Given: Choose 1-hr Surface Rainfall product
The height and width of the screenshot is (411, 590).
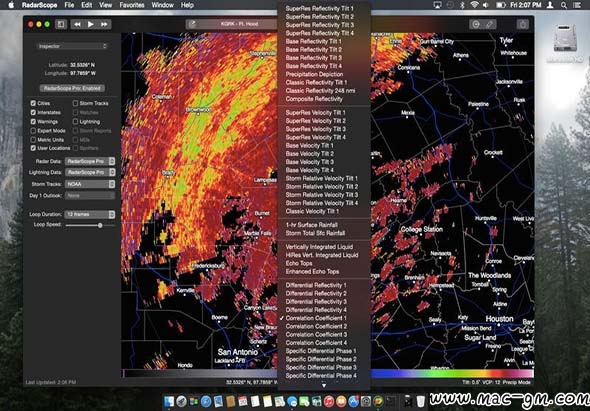Looking at the screenshot, I should pyautogui.click(x=324, y=225).
